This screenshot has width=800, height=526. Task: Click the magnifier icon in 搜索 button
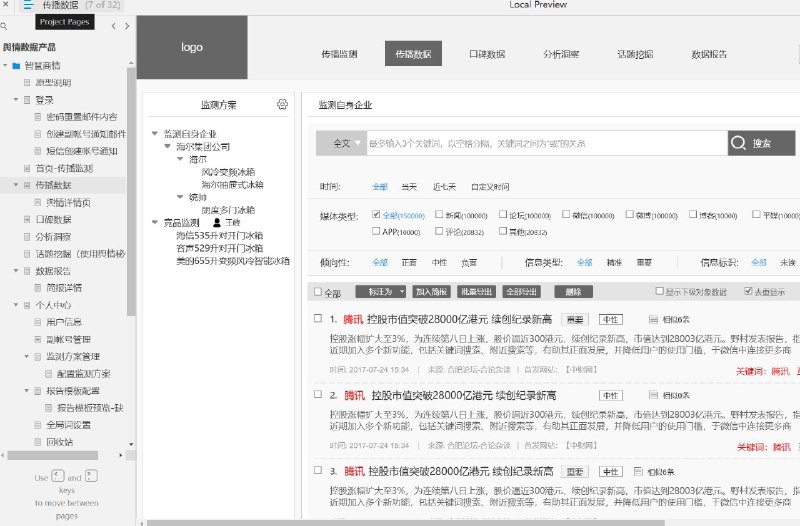tap(738, 143)
